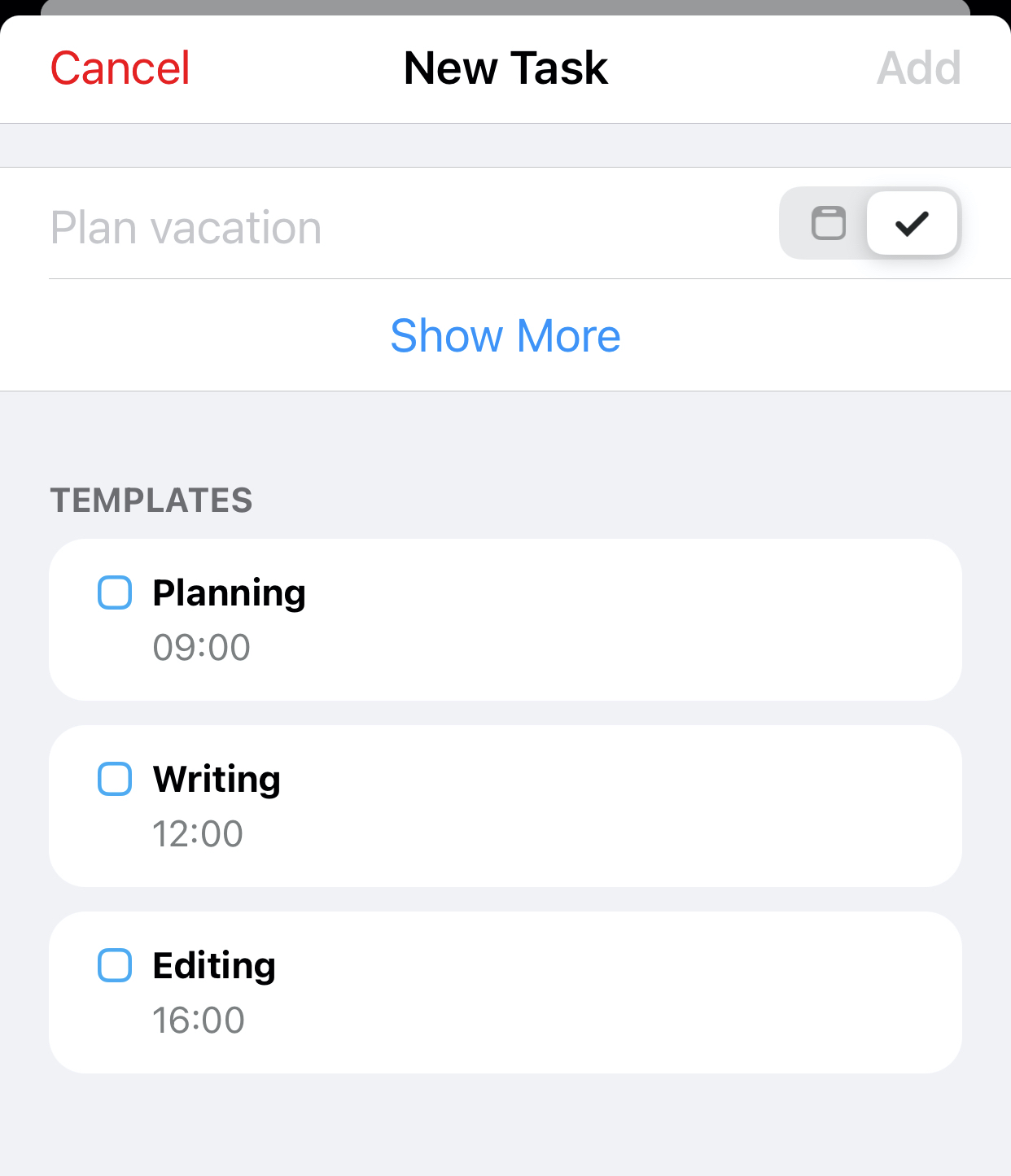
Task: Click empty space in the Editing template card
Action: pyautogui.click(x=619, y=993)
